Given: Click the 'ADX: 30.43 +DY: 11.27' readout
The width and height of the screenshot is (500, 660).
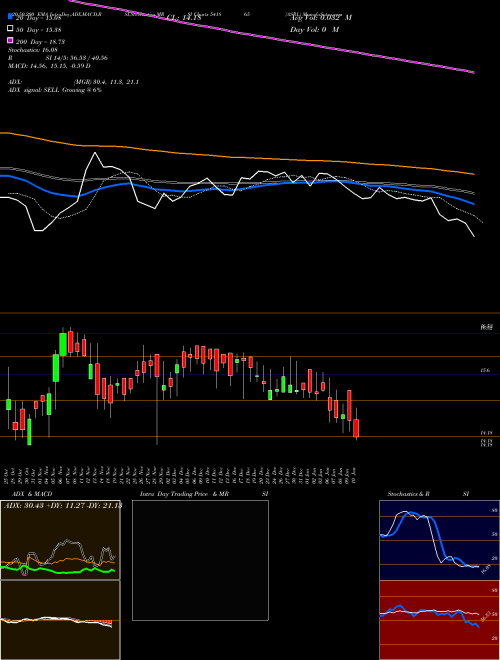Looking at the screenshot, I should (x=63, y=506).
